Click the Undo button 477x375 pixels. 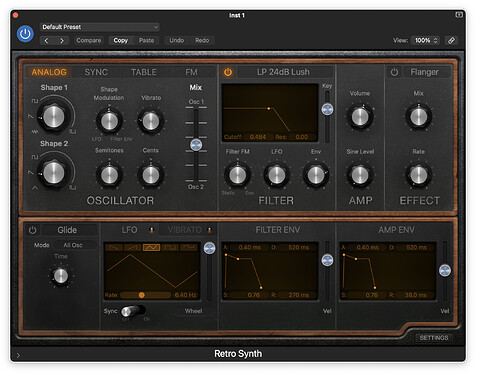[x=177, y=40]
